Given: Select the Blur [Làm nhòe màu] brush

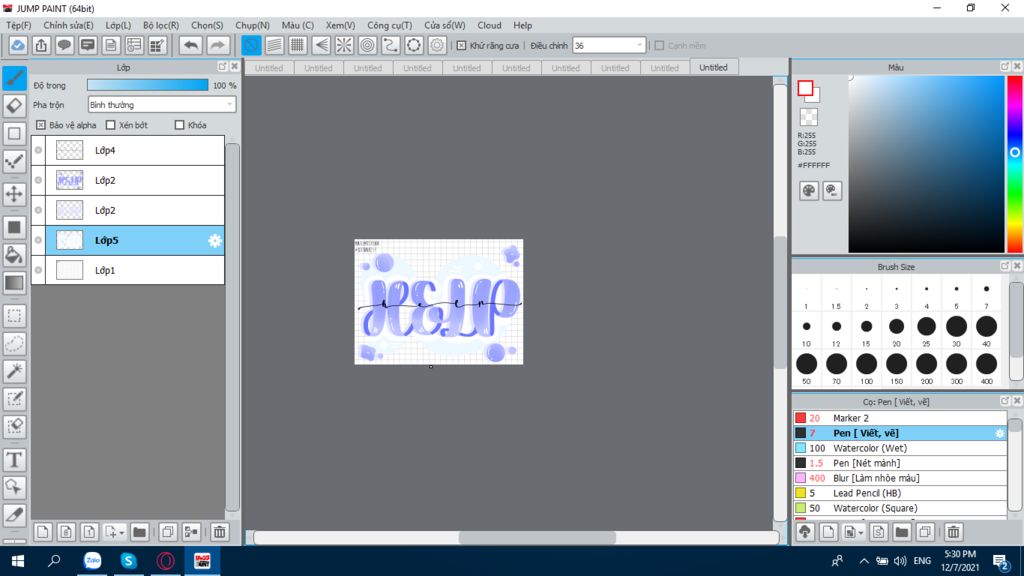Looking at the screenshot, I should click(899, 478).
